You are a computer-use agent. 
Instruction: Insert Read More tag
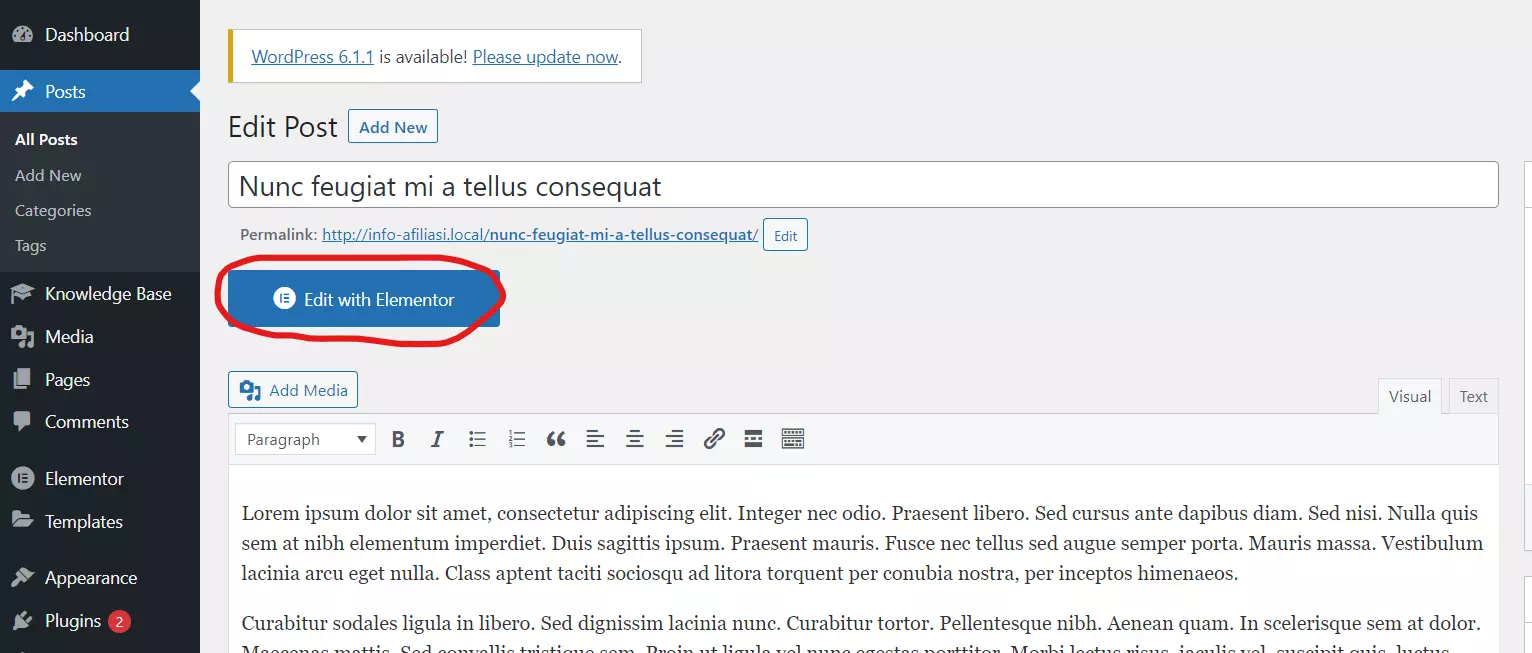point(753,438)
